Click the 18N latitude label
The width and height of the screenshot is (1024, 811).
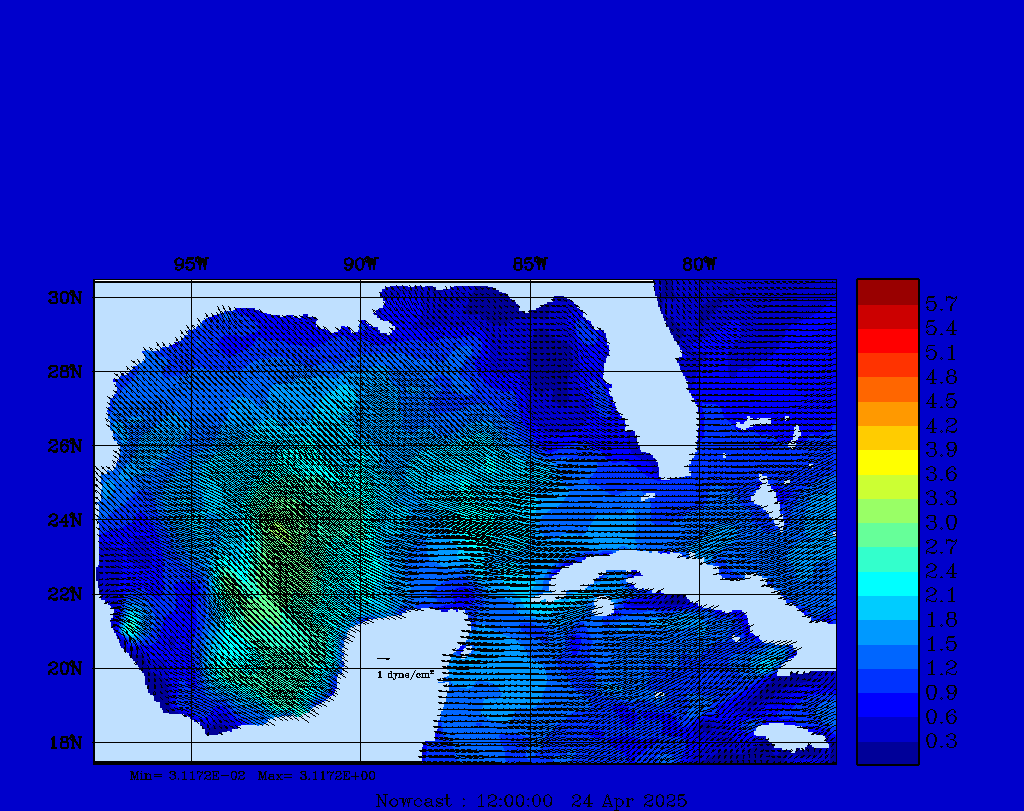point(64,742)
